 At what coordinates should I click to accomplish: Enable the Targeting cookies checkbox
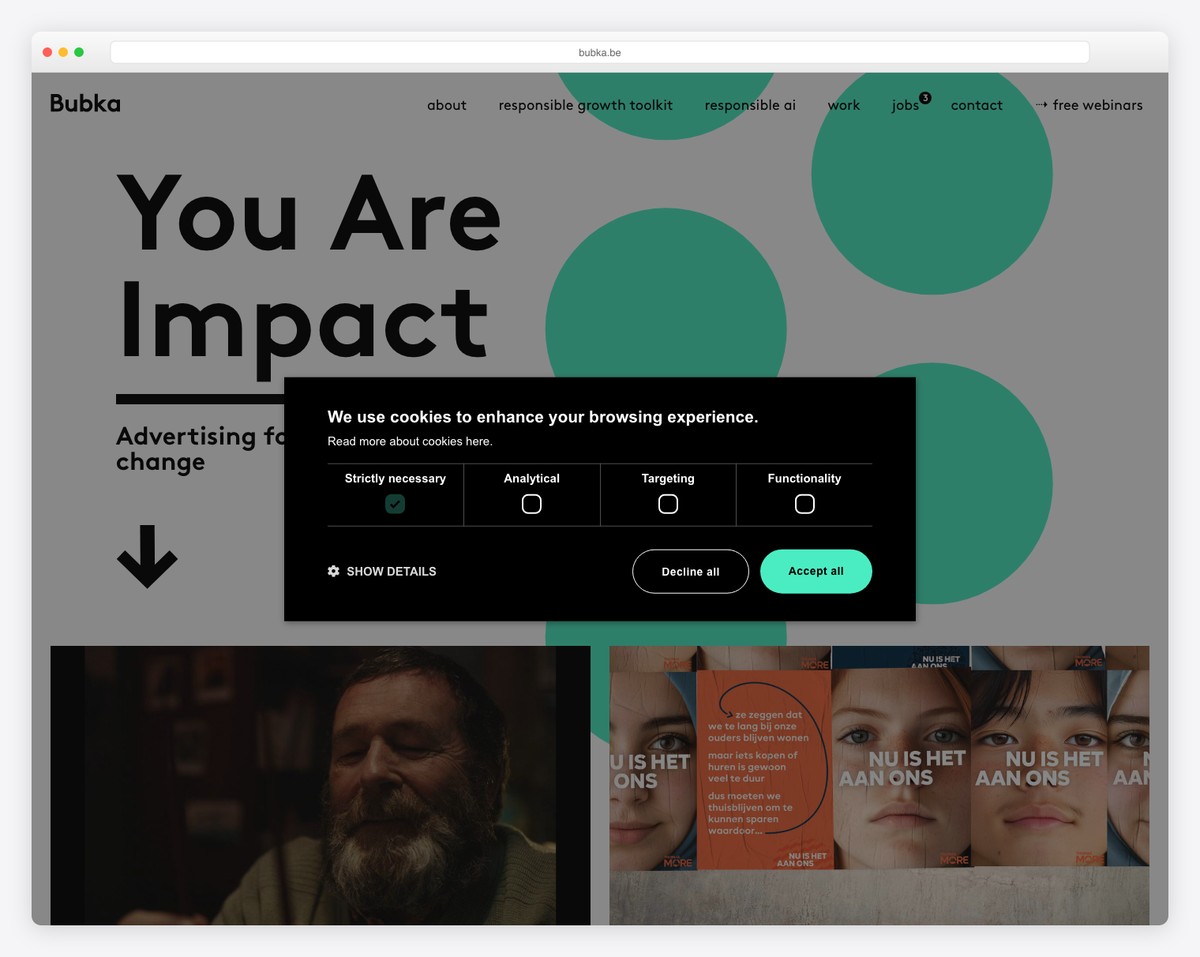[668, 504]
